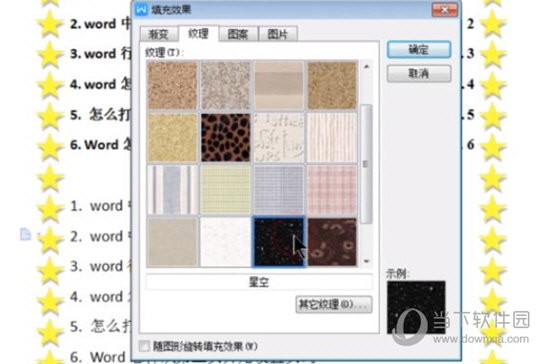Click the scroll up arrow of texture list
The height and width of the screenshot is (364, 550).
[366, 67]
